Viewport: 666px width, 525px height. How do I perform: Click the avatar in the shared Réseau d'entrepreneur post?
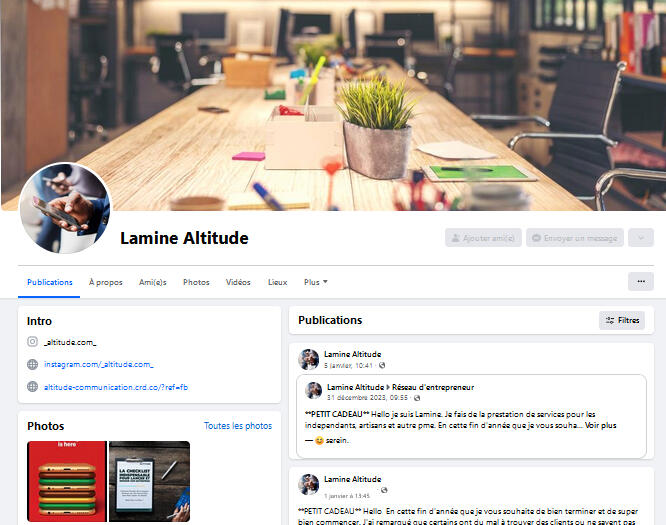[x=313, y=390]
